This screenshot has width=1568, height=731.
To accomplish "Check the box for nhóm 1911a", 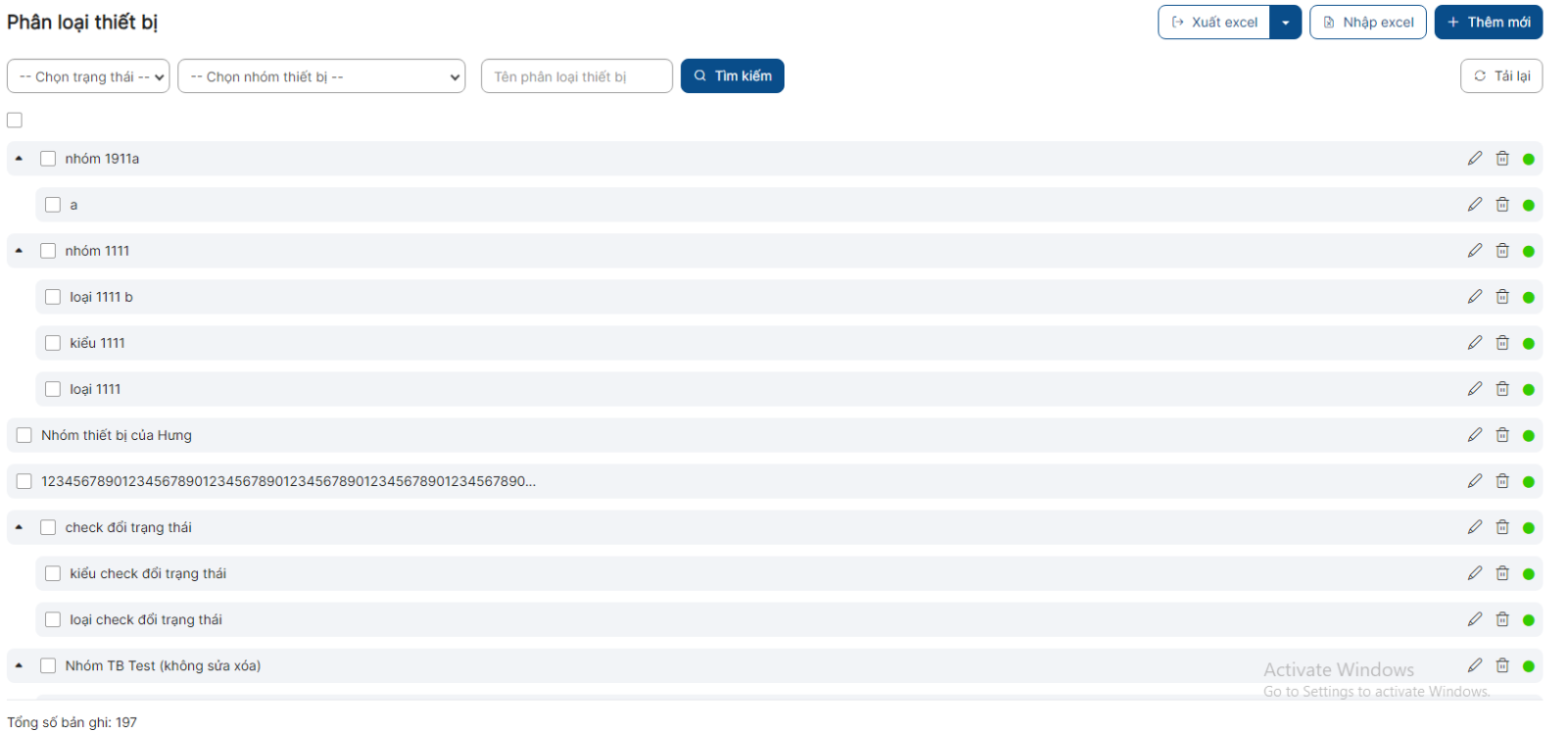I will pyautogui.click(x=48, y=159).
